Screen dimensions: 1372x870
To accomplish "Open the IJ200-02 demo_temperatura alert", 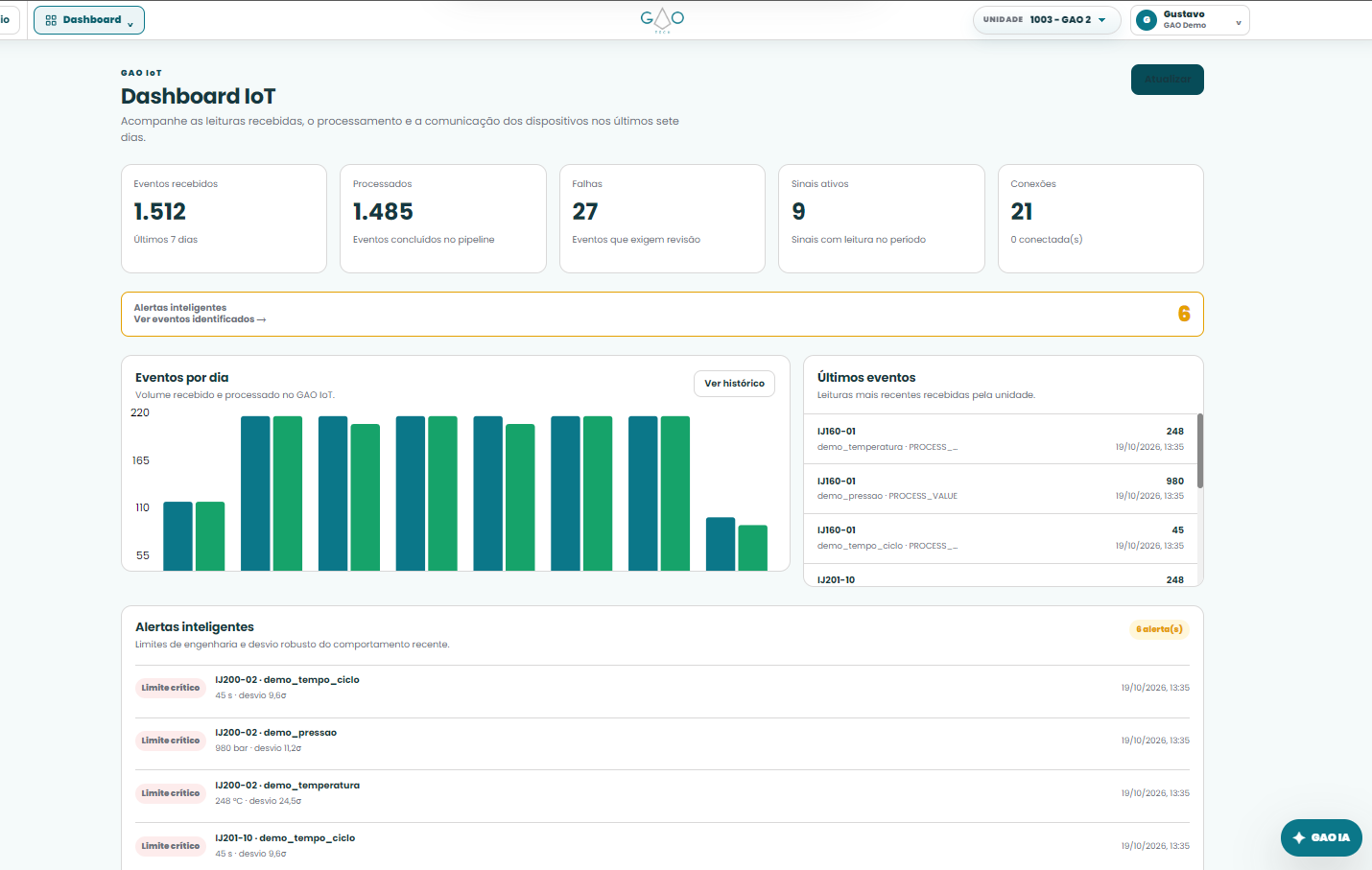I will (662, 796).
